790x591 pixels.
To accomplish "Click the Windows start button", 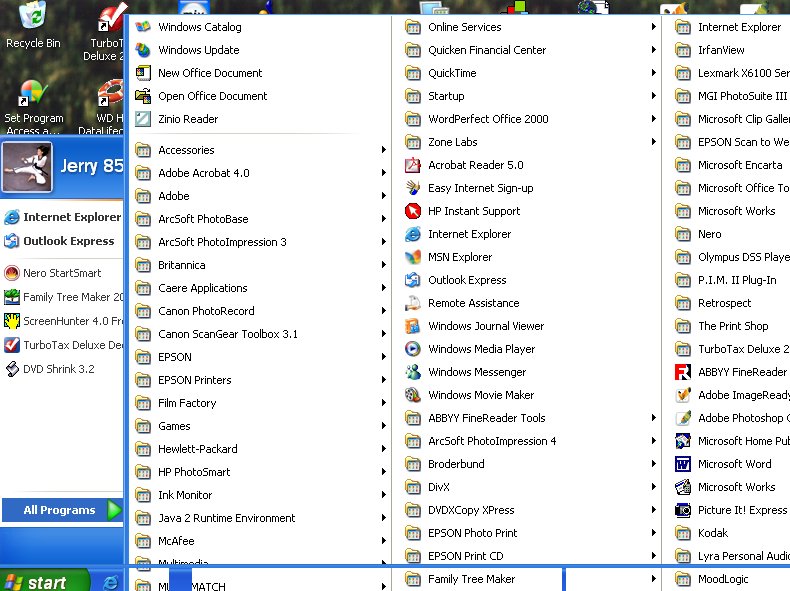I will click(45, 581).
